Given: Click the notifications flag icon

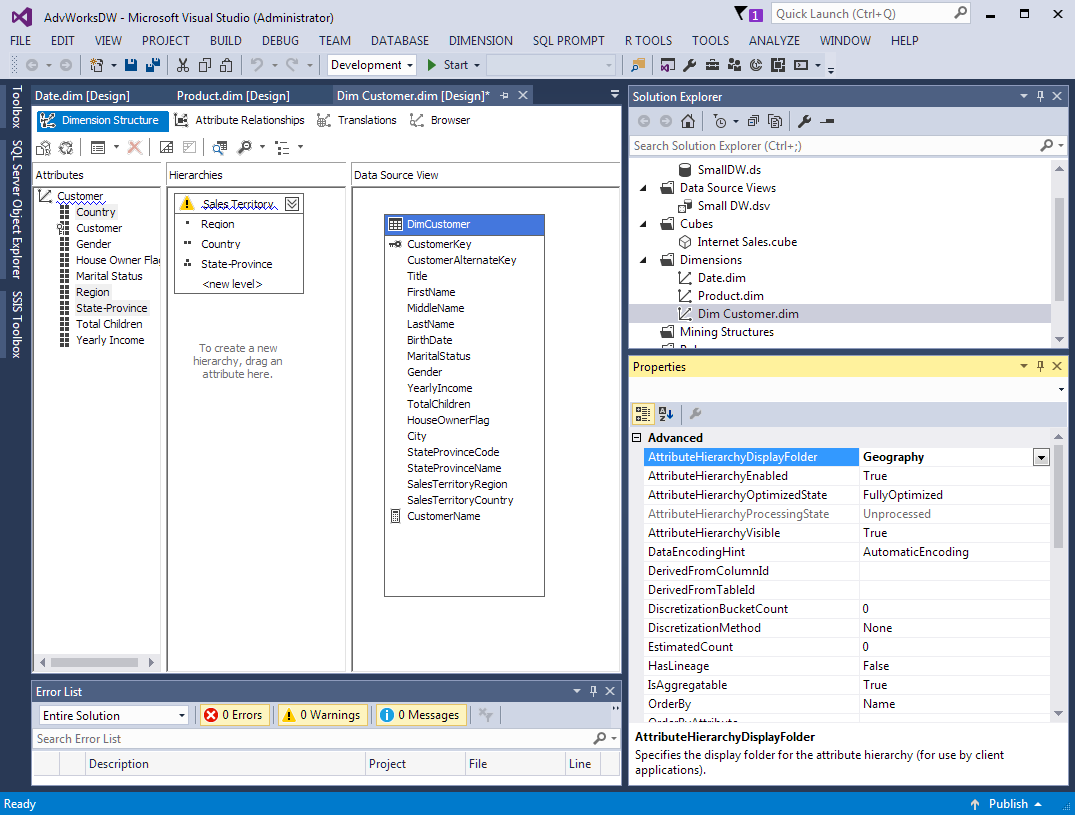Looking at the screenshot, I should pyautogui.click(x=741, y=14).
